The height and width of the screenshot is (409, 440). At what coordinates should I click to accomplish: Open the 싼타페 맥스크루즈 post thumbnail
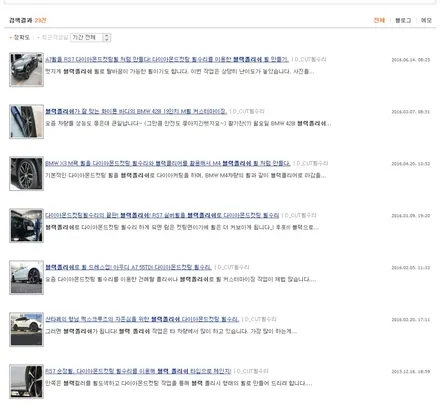[x=26, y=329]
